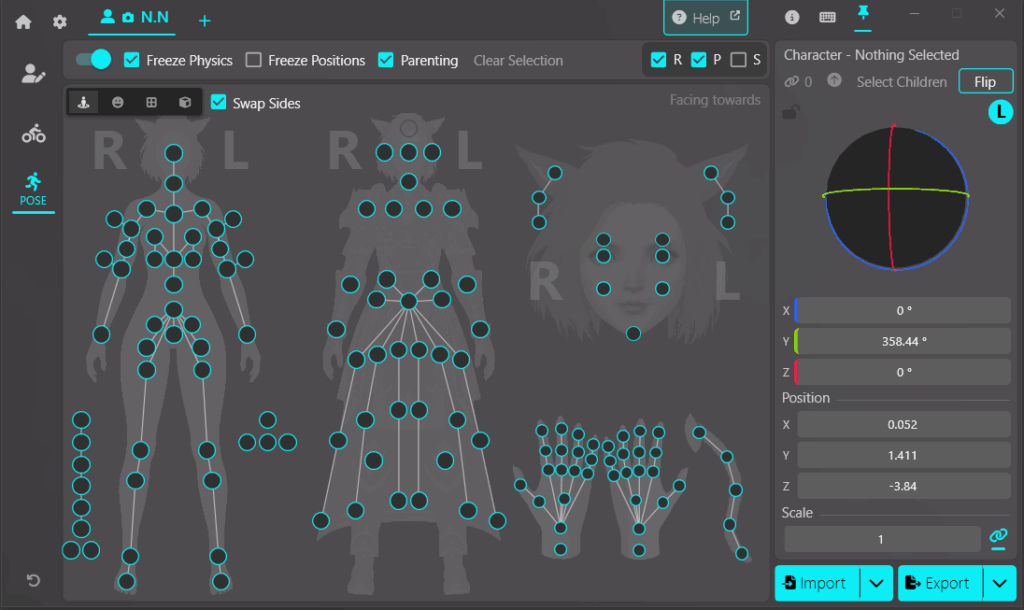Enable the Freeze Positions checkbox
The width and height of the screenshot is (1024, 610).
[x=254, y=60]
